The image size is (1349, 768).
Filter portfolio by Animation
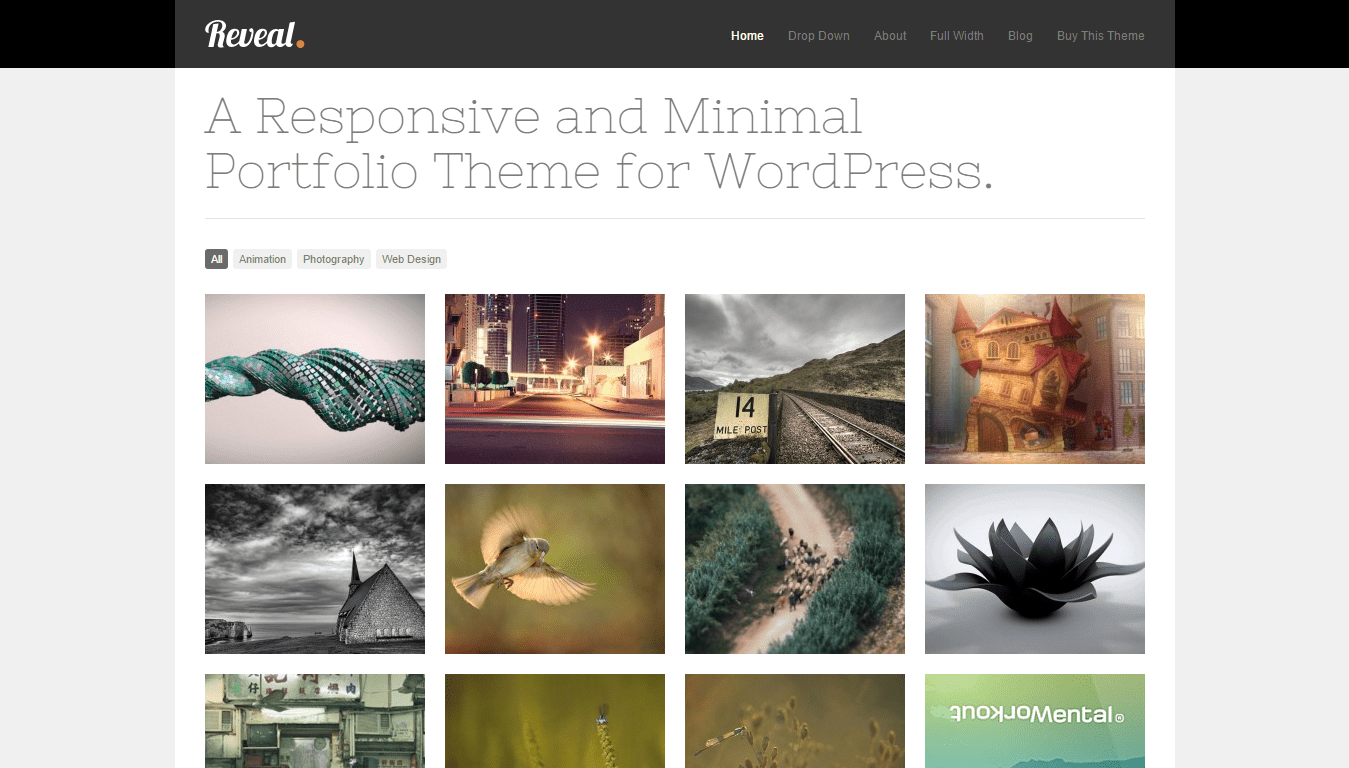tap(262, 259)
